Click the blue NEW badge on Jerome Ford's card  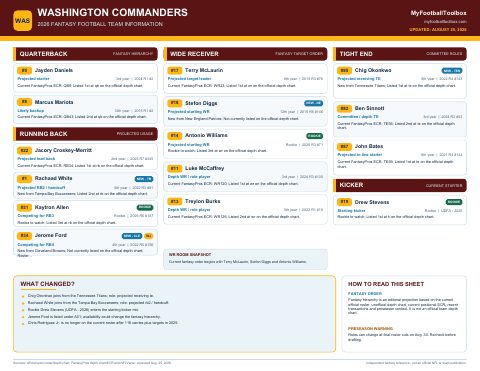coord(132,236)
